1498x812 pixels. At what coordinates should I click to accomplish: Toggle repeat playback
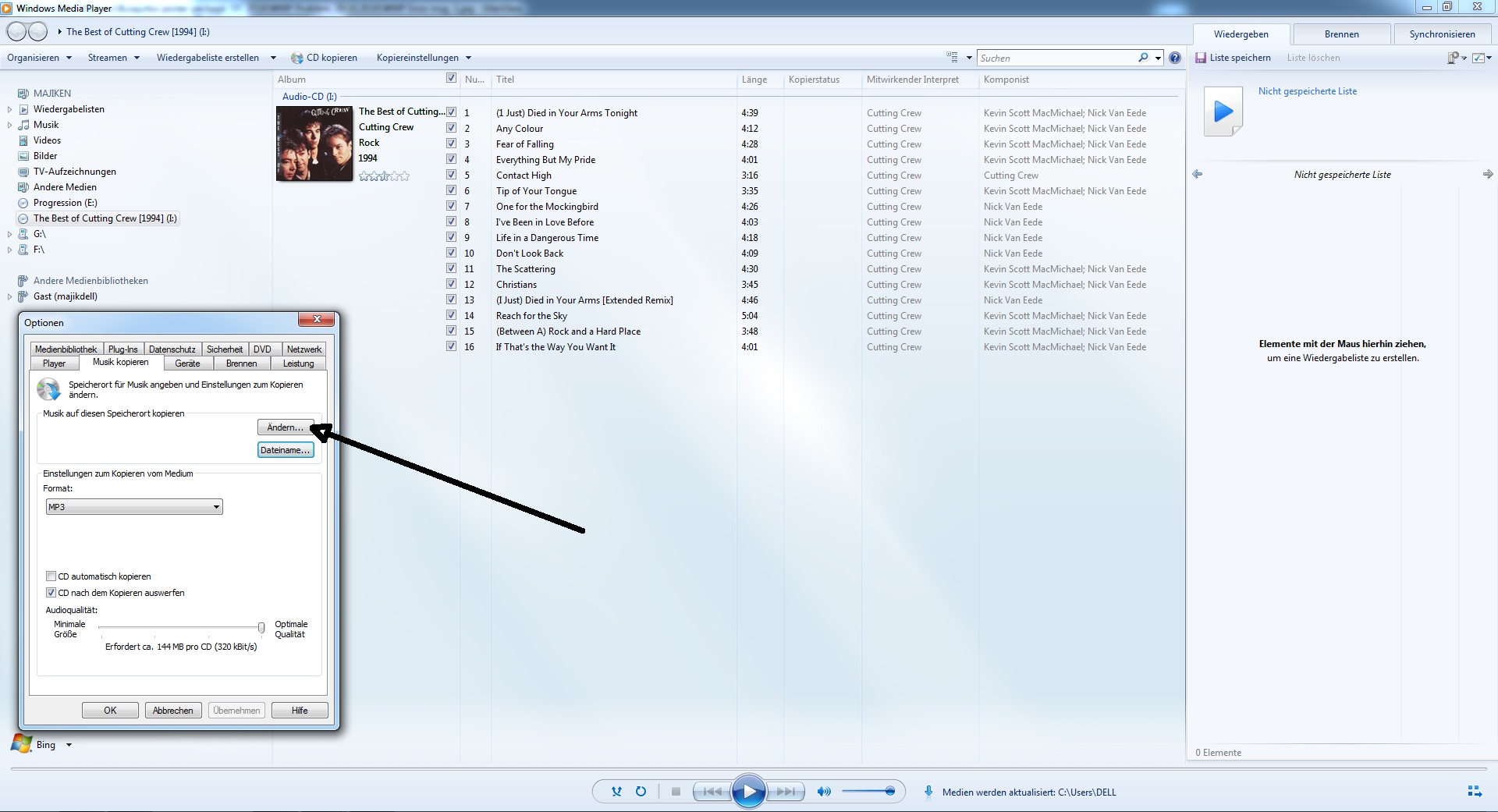point(641,792)
